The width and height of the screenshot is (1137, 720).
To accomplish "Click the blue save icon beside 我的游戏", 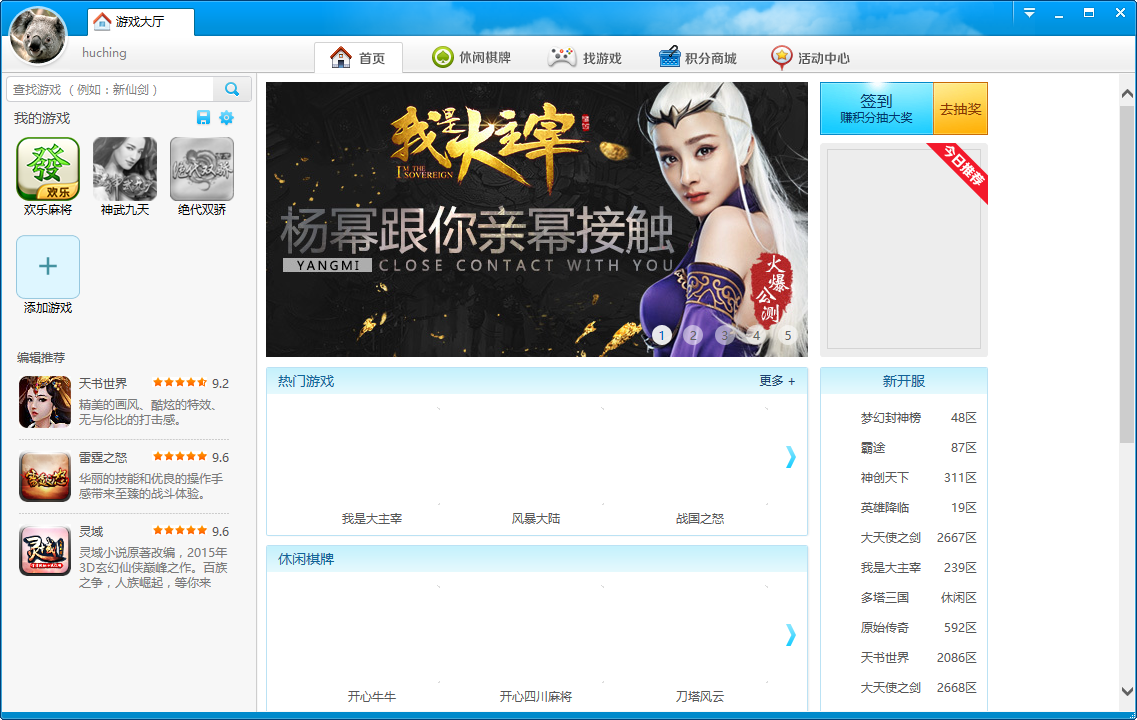I will 203,117.
